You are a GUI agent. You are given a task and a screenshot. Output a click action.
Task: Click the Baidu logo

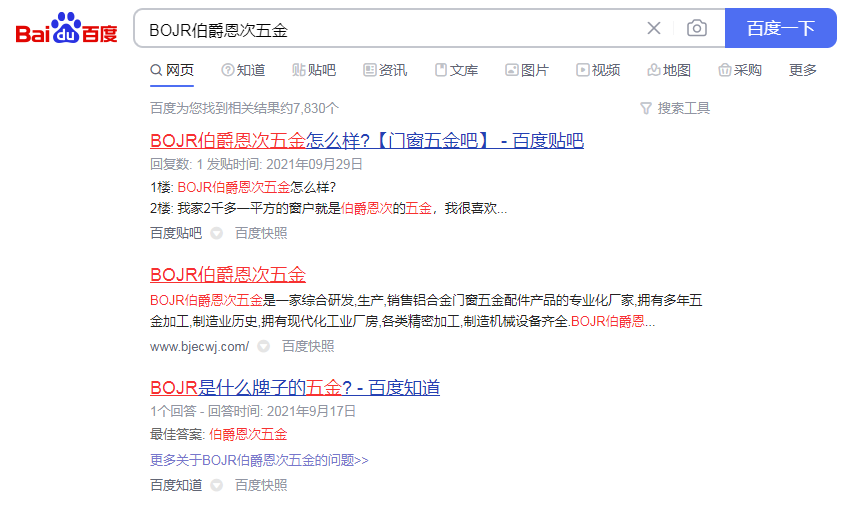pos(66,30)
